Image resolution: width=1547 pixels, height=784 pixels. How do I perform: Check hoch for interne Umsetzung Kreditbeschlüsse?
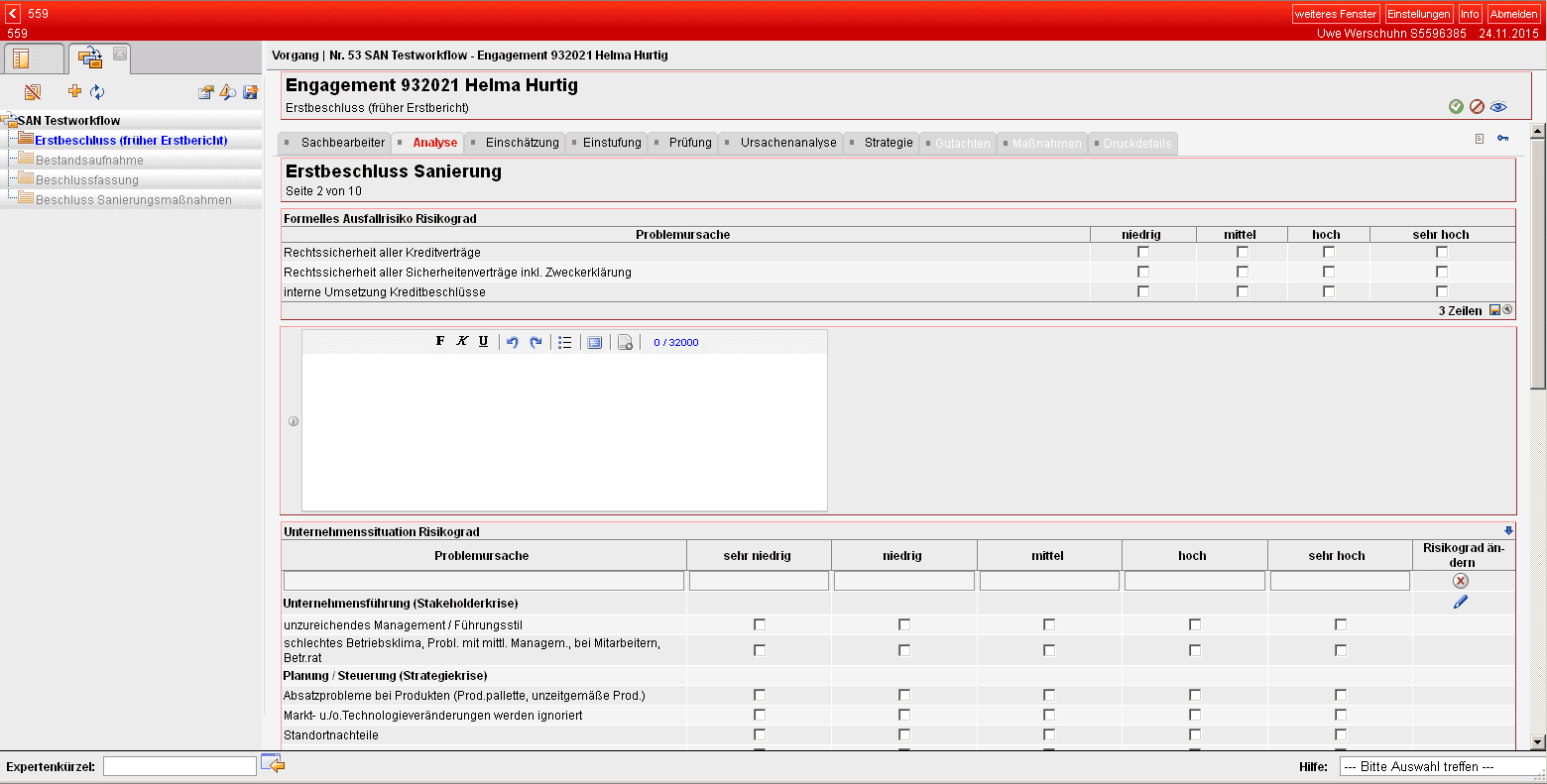pos(1329,291)
